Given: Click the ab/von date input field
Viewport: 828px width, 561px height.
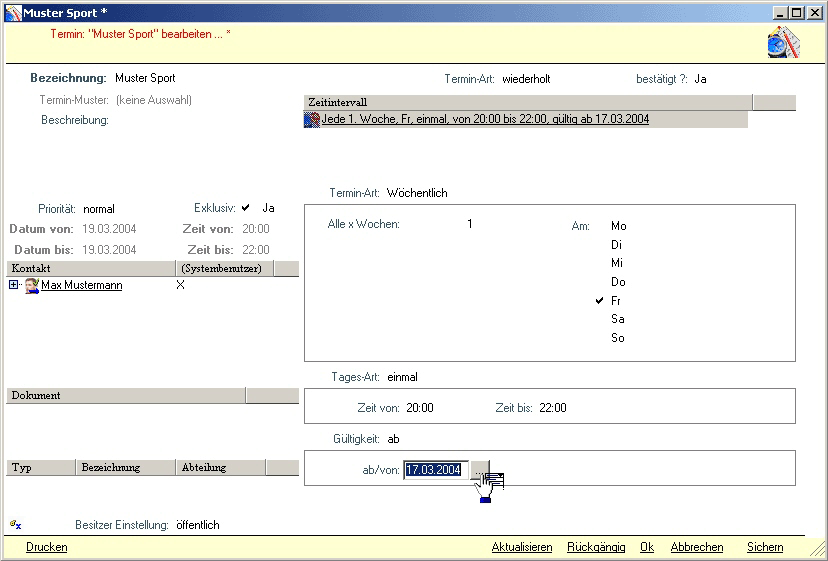Looking at the screenshot, I should point(436,470).
